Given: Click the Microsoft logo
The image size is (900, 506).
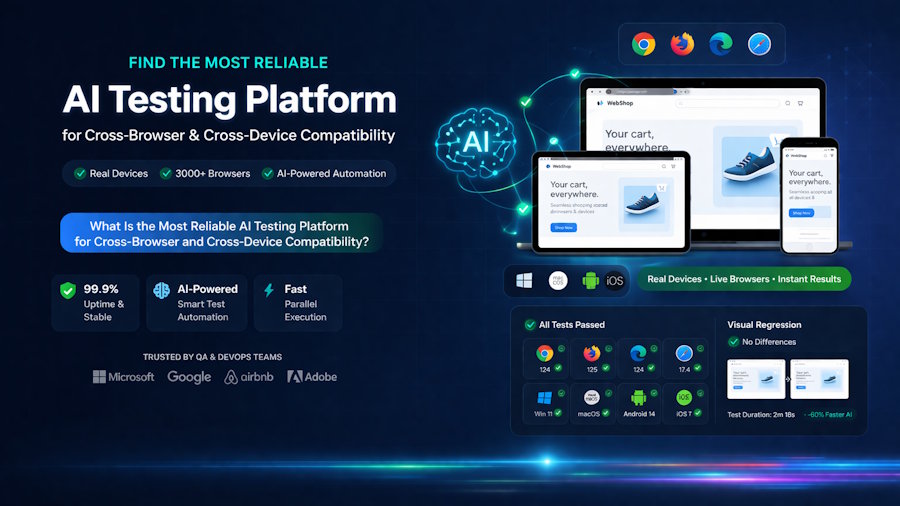Looking at the screenshot, I should point(123,377).
